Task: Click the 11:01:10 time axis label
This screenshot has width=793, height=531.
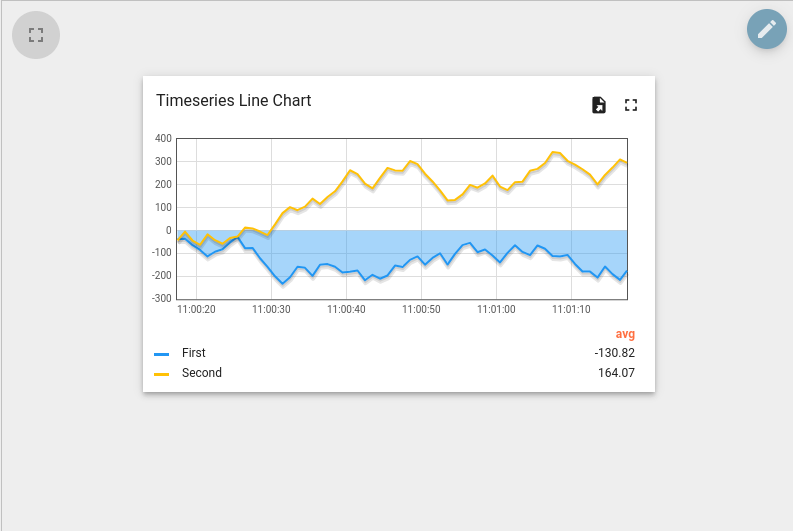Action: [x=571, y=309]
